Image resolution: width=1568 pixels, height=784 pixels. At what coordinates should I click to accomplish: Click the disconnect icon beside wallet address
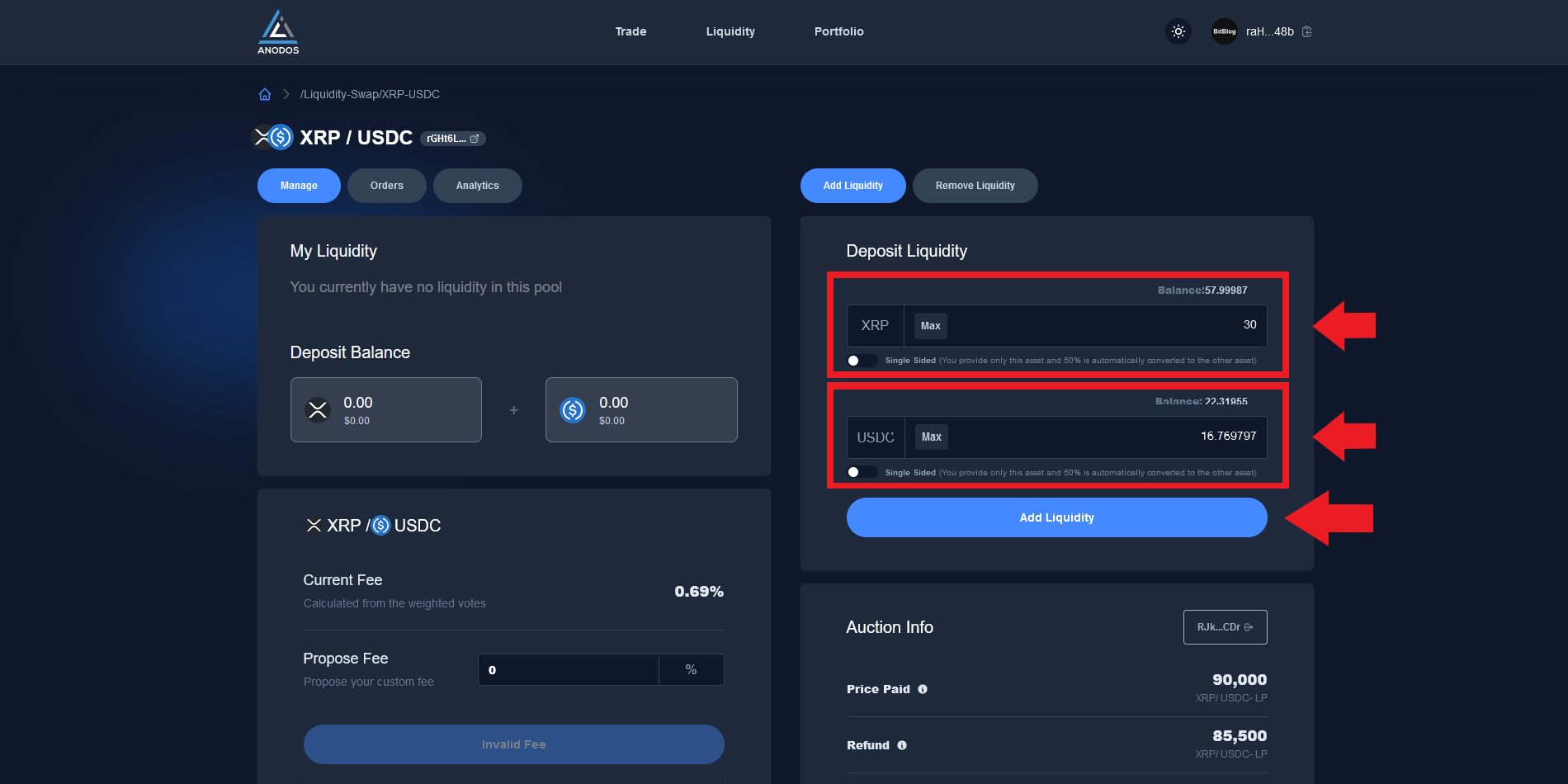tap(1307, 31)
